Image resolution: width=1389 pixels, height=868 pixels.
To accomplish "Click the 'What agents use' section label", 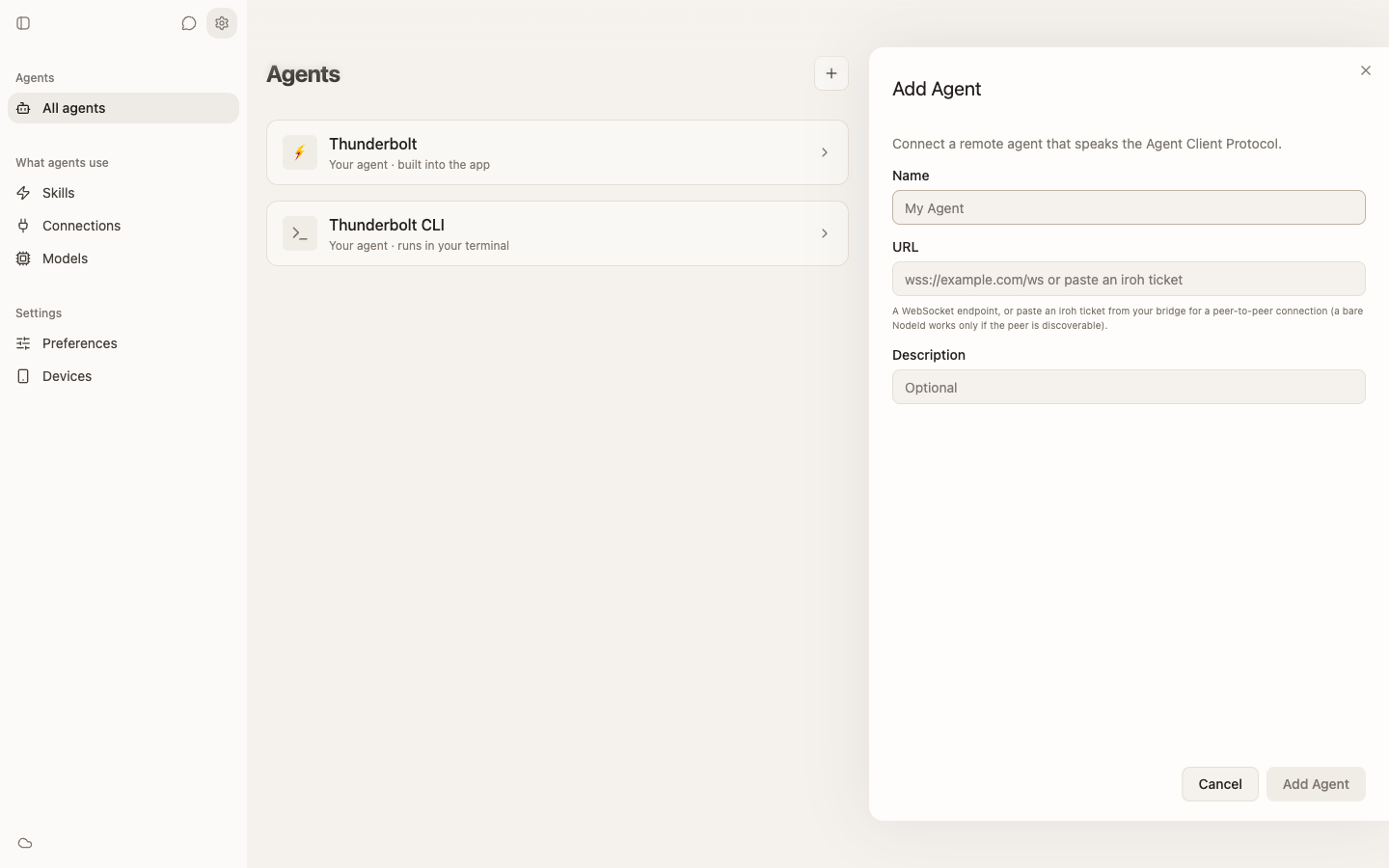I will point(62,163).
